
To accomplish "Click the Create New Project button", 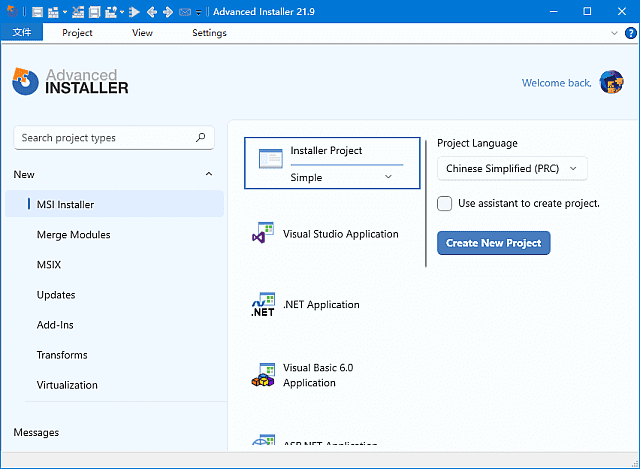I will [x=493, y=243].
